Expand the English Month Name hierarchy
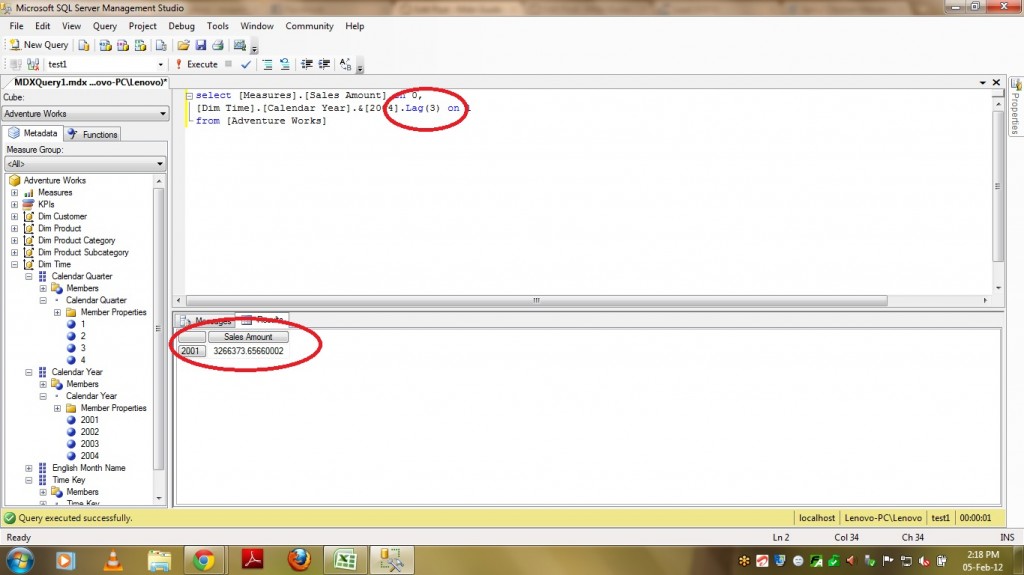Screen dimensions: 1024x575 point(29,468)
